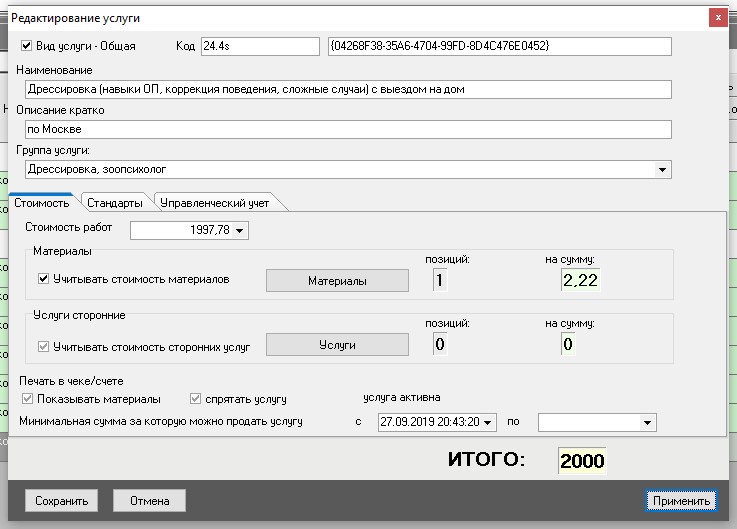Click the Применить button

click(x=680, y=501)
